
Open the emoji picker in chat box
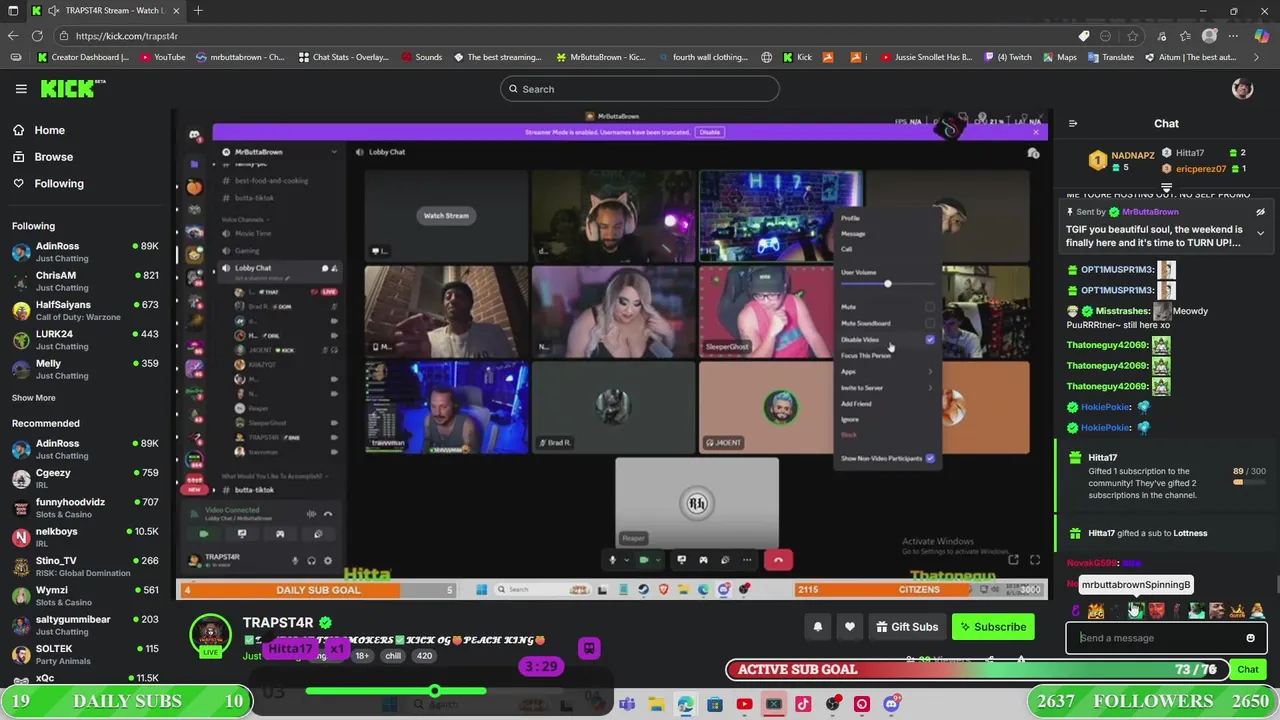coord(1250,638)
